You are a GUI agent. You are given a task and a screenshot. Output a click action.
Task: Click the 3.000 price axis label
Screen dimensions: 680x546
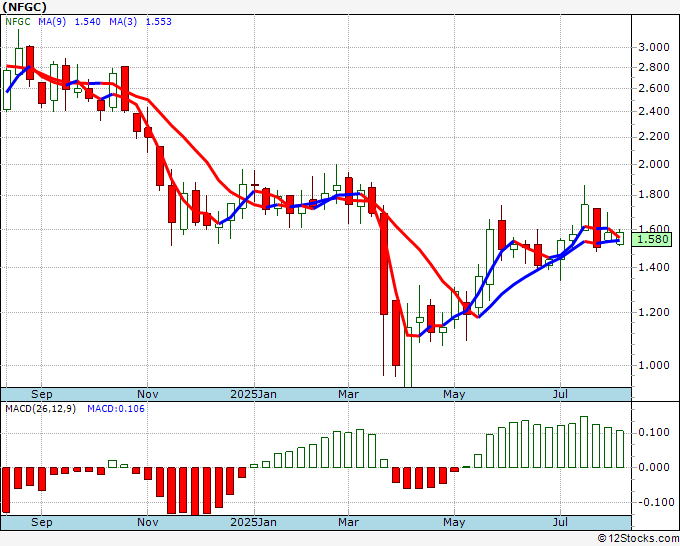(x=654, y=47)
